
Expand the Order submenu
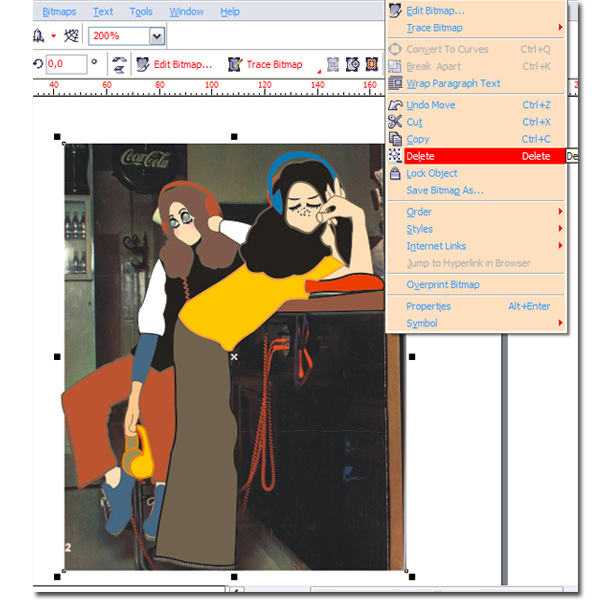coord(476,212)
